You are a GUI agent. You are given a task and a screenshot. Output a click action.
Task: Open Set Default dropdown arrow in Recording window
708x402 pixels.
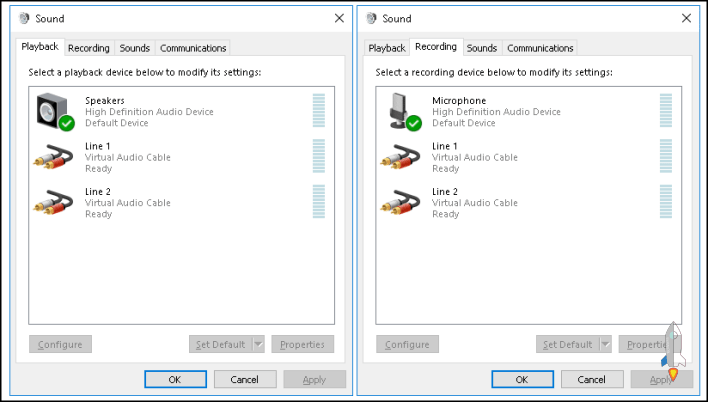tap(605, 344)
